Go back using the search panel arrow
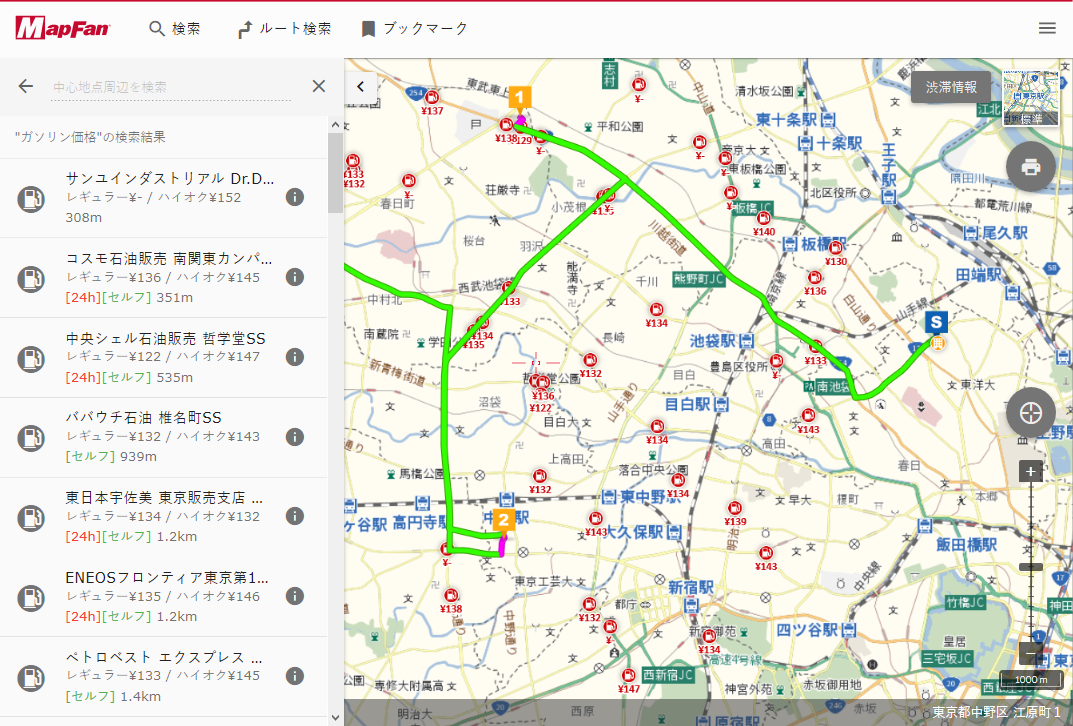 (25, 86)
